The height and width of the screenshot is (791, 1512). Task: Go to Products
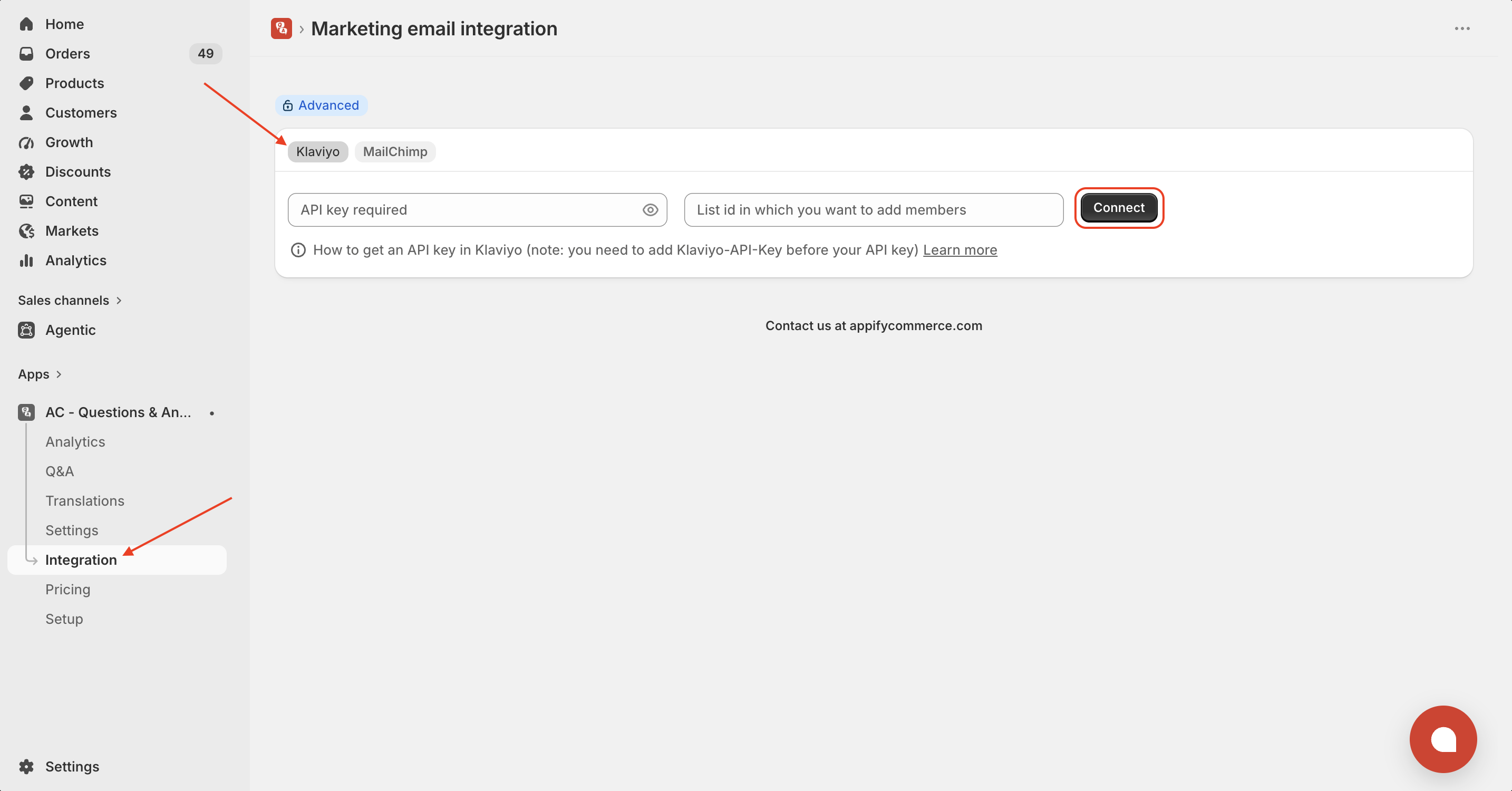click(x=74, y=83)
